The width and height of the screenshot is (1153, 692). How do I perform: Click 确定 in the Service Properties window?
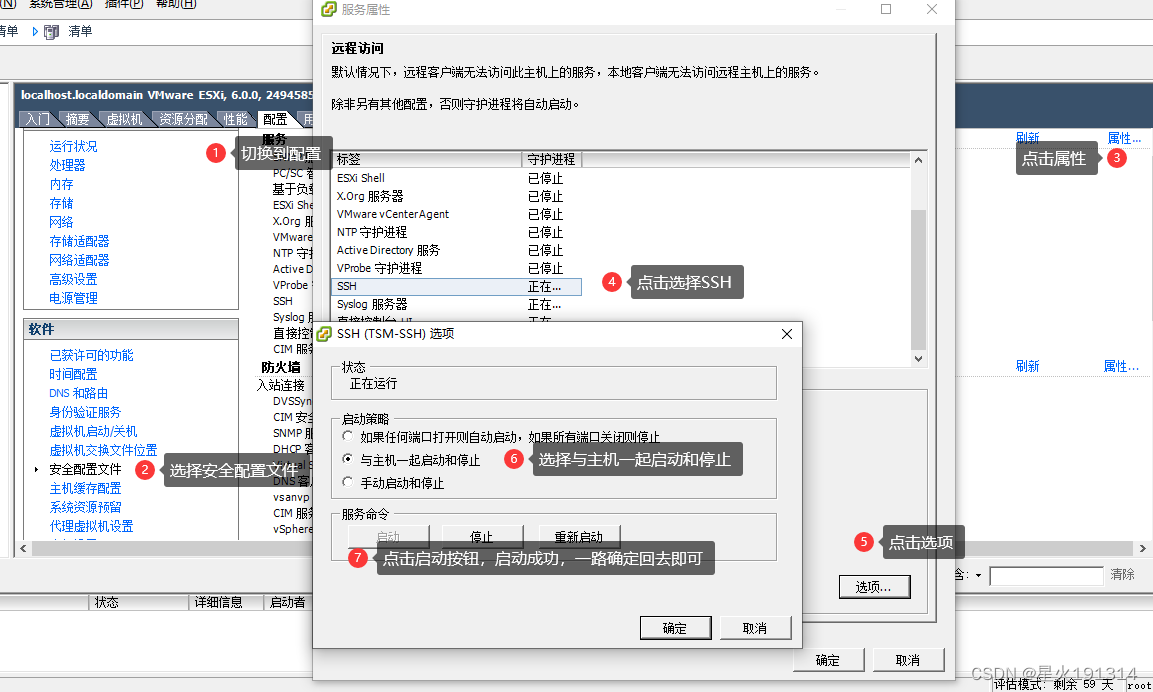tap(828, 660)
